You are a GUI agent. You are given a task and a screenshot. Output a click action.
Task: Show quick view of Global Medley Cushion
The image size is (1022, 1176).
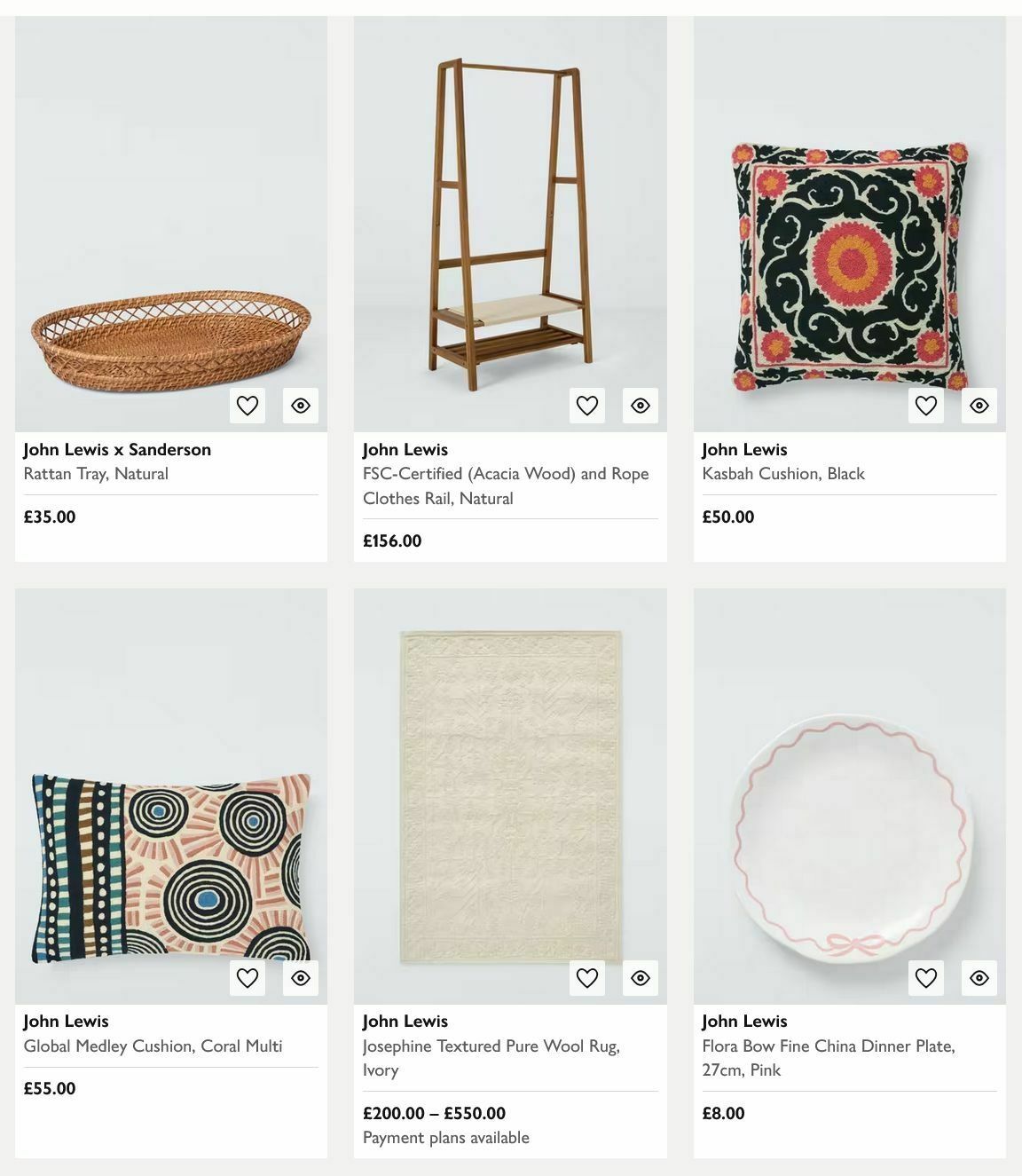tap(300, 977)
